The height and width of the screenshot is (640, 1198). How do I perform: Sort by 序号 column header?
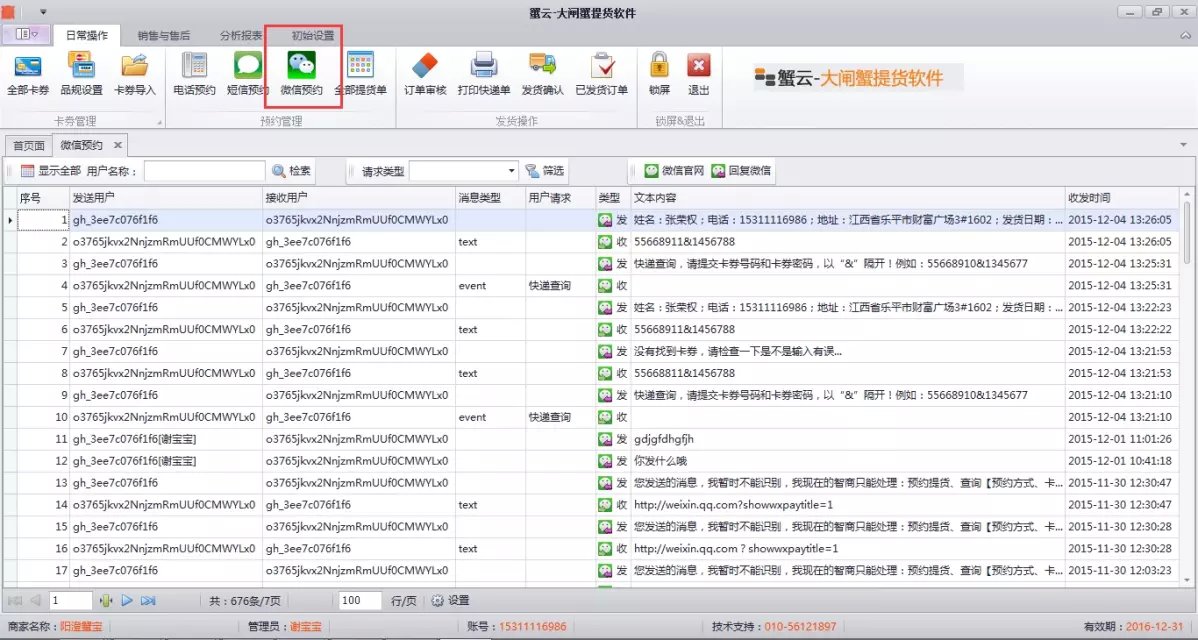43,198
